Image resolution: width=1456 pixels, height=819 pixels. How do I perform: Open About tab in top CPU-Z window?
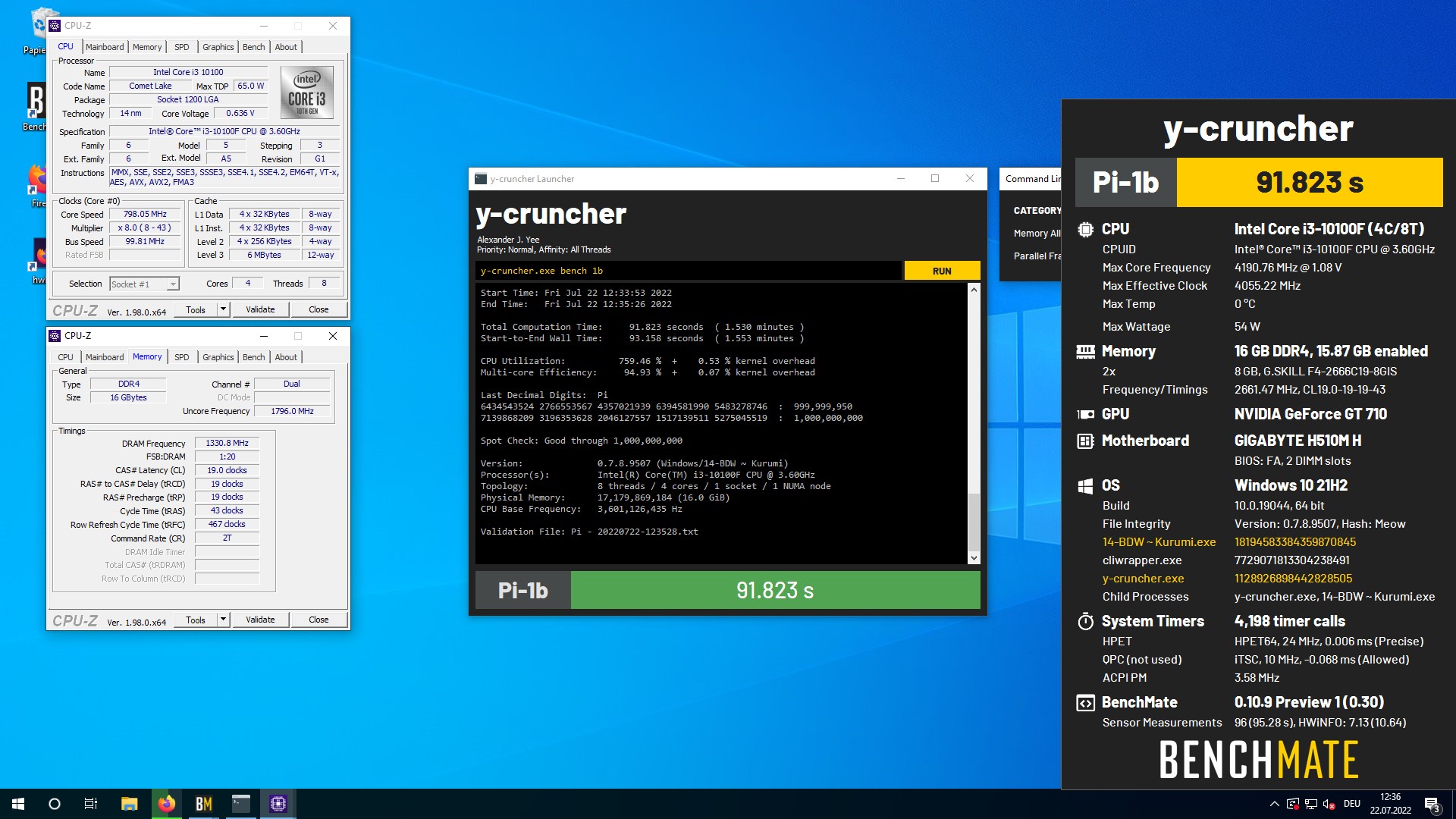(286, 47)
